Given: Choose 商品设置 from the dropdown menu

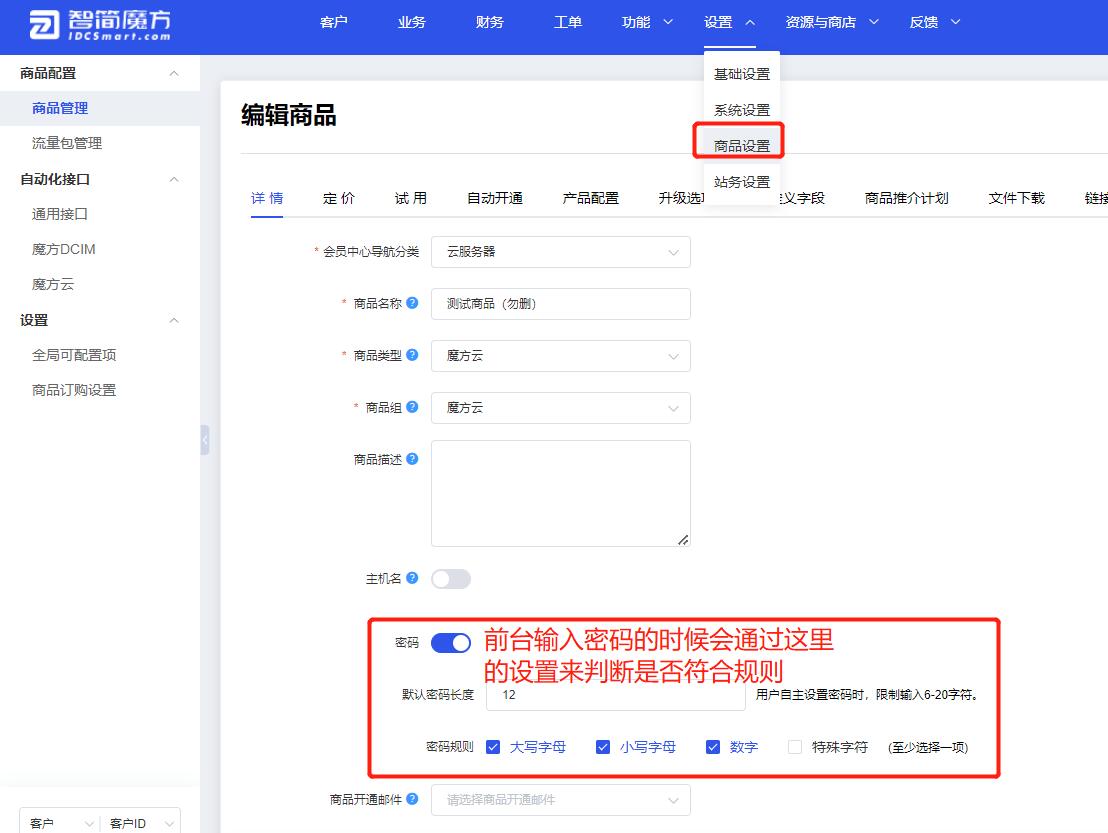Looking at the screenshot, I should coord(741,146).
